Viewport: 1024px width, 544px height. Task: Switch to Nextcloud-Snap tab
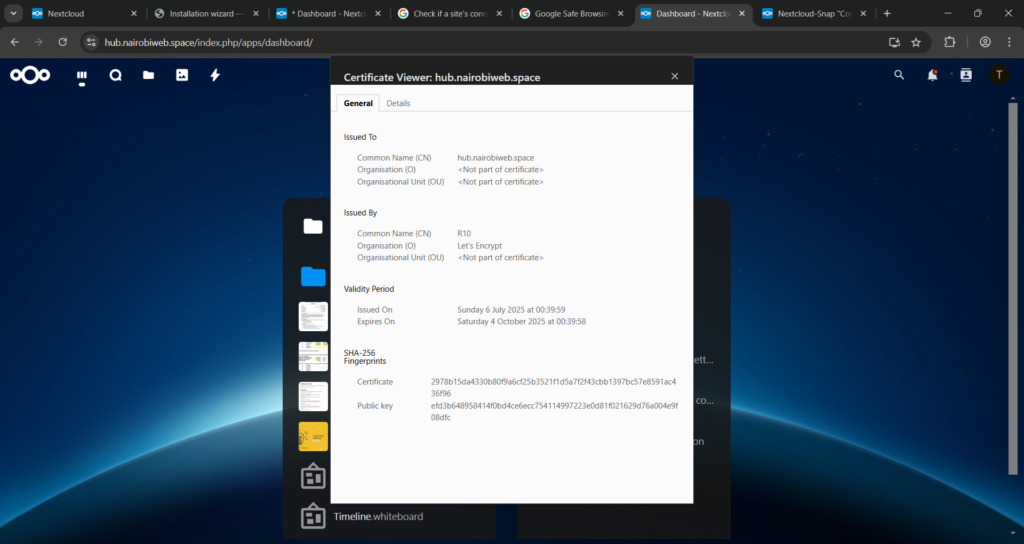[x=815, y=13]
